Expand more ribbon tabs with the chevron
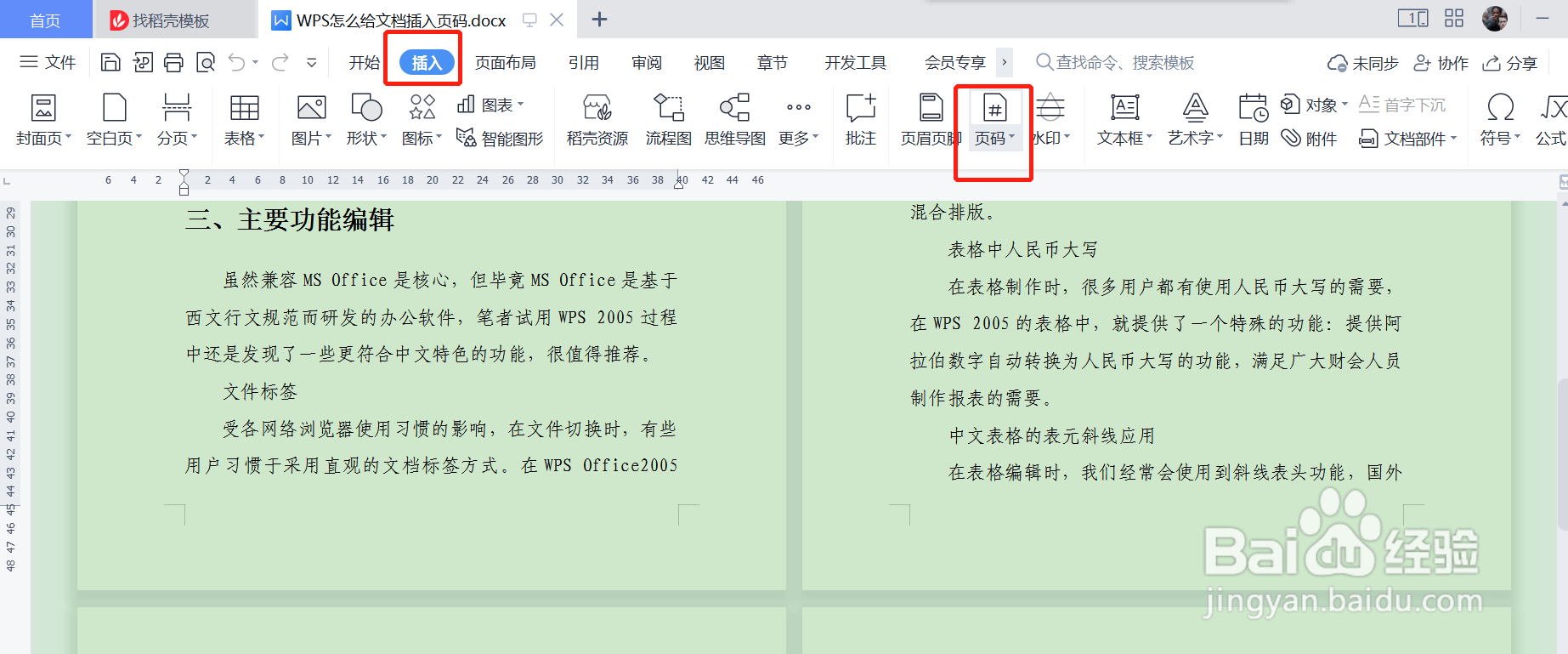Screen dimensions: 1568x654 (x=1005, y=62)
